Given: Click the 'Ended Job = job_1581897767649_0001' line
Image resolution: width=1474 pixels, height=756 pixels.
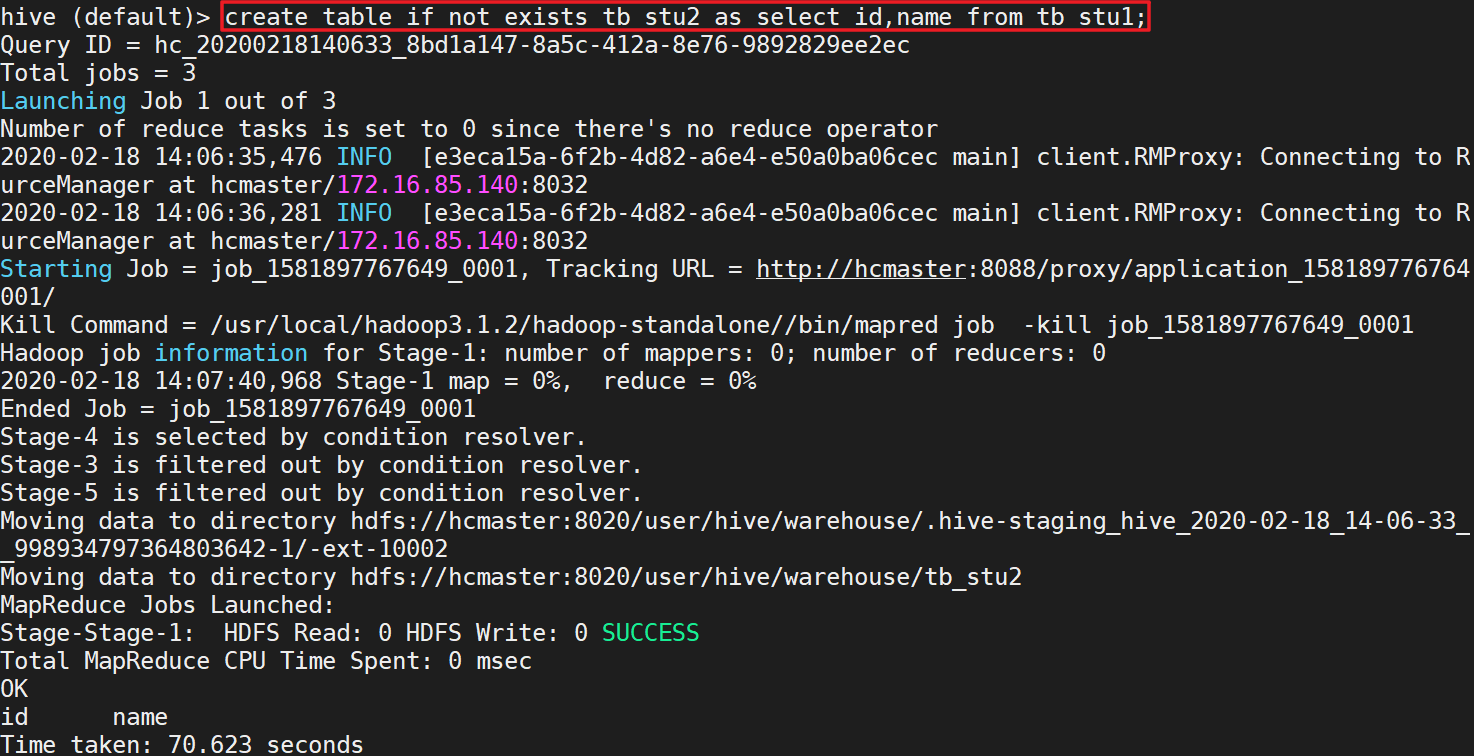Looking at the screenshot, I should coord(238,409).
